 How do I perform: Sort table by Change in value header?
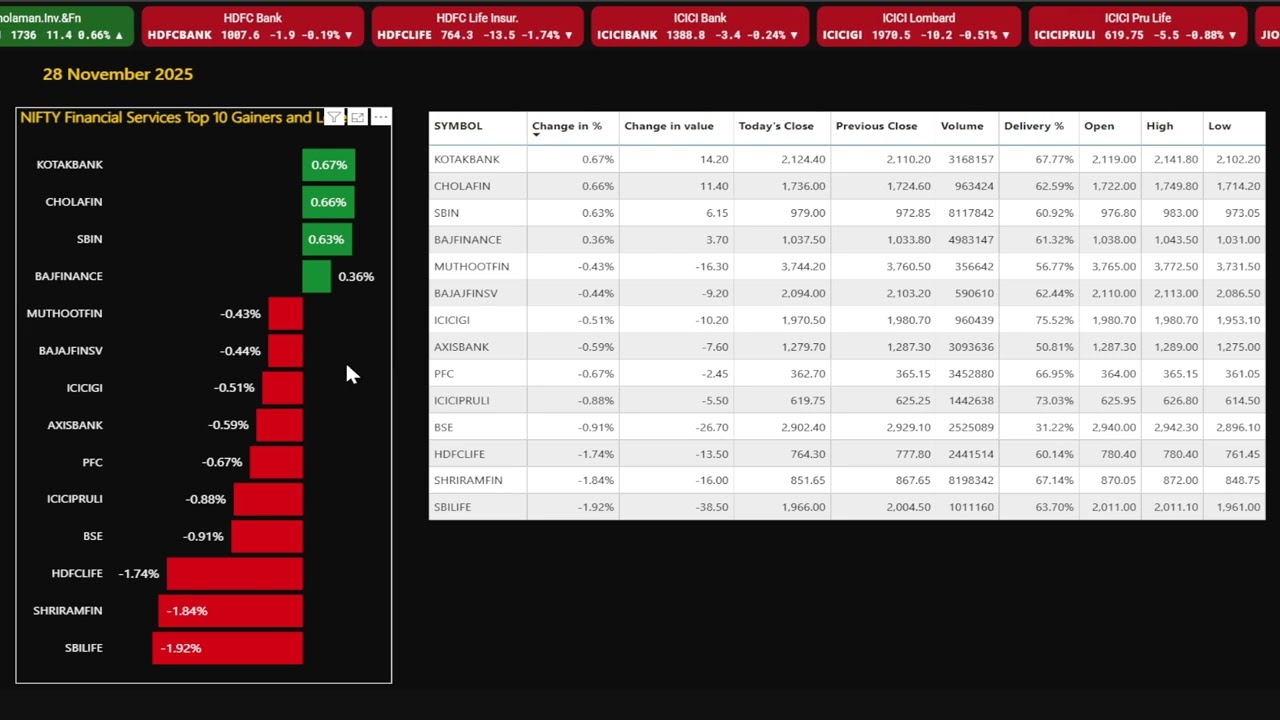pyautogui.click(x=669, y=126)
